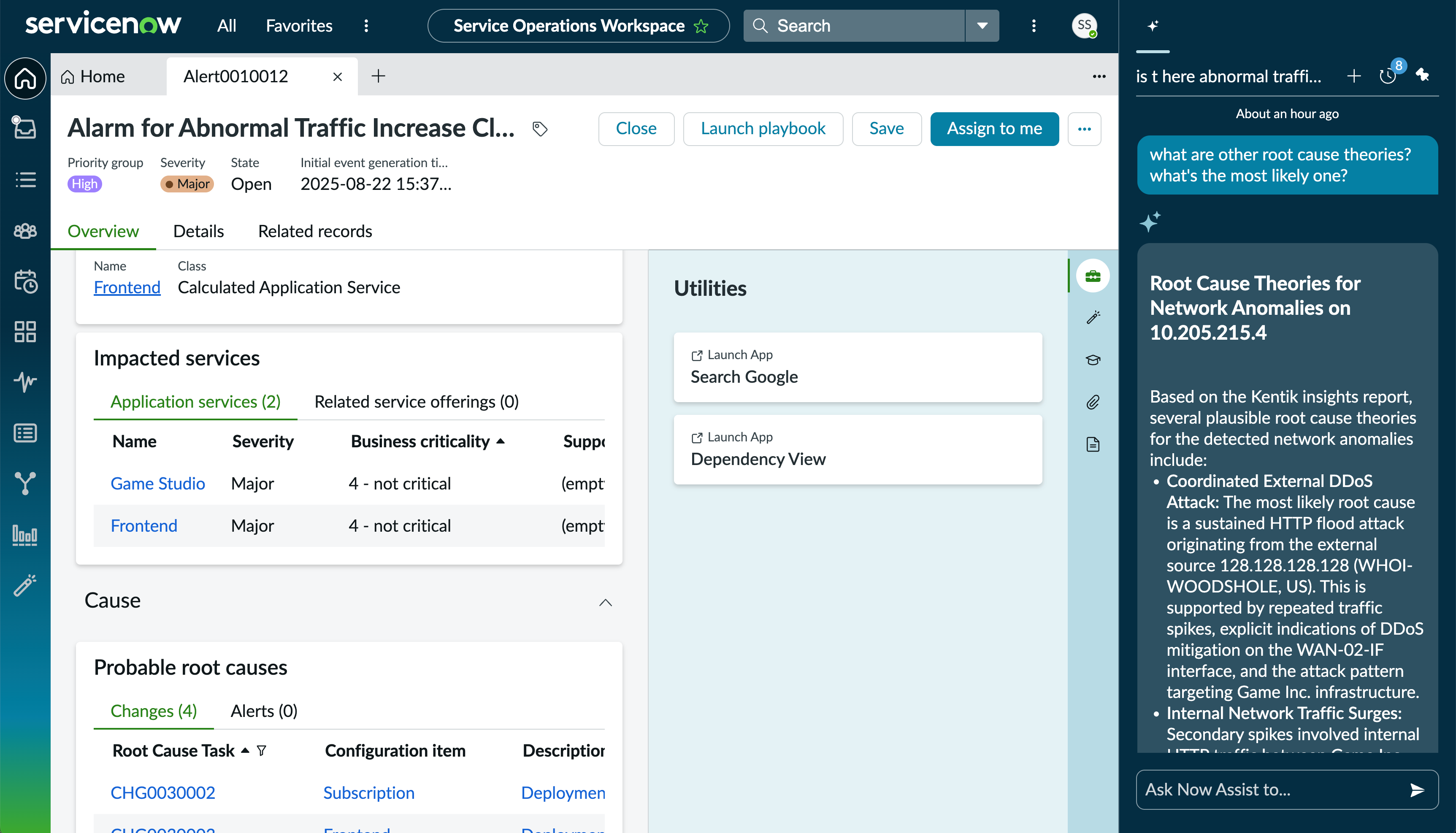The height and width of the screenshot is (833, 1456).
Task: Open the pulse activity icon in sidebar
Action: [25, 381]
